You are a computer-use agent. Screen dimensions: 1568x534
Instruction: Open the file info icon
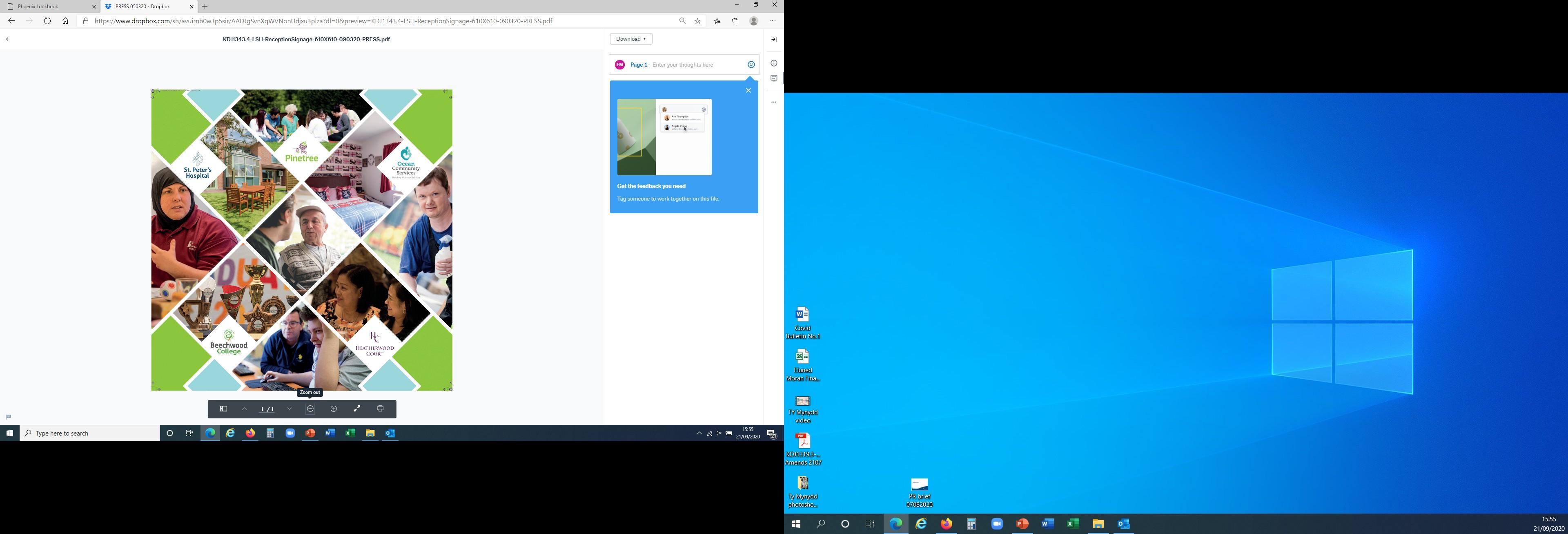coord(774,63)
